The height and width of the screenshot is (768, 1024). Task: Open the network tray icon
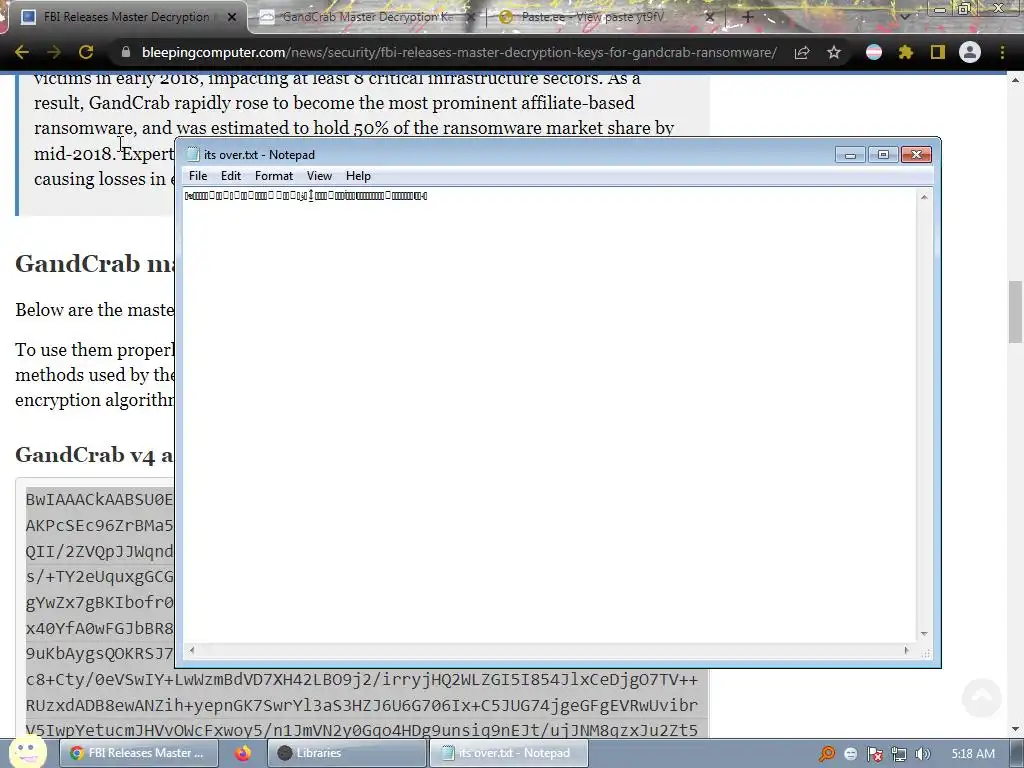[899, 754]
